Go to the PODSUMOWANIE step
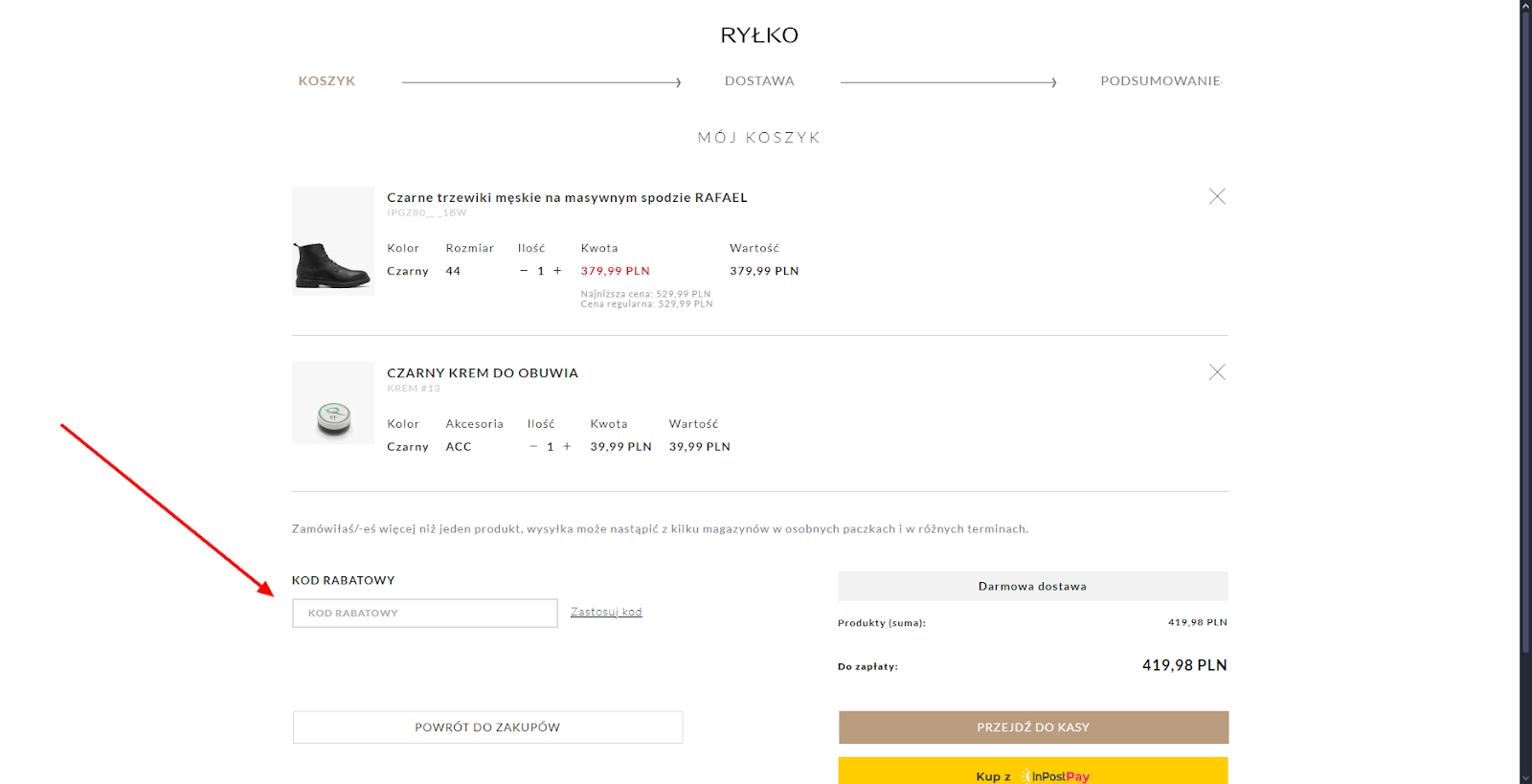 tap(1160, 81)
